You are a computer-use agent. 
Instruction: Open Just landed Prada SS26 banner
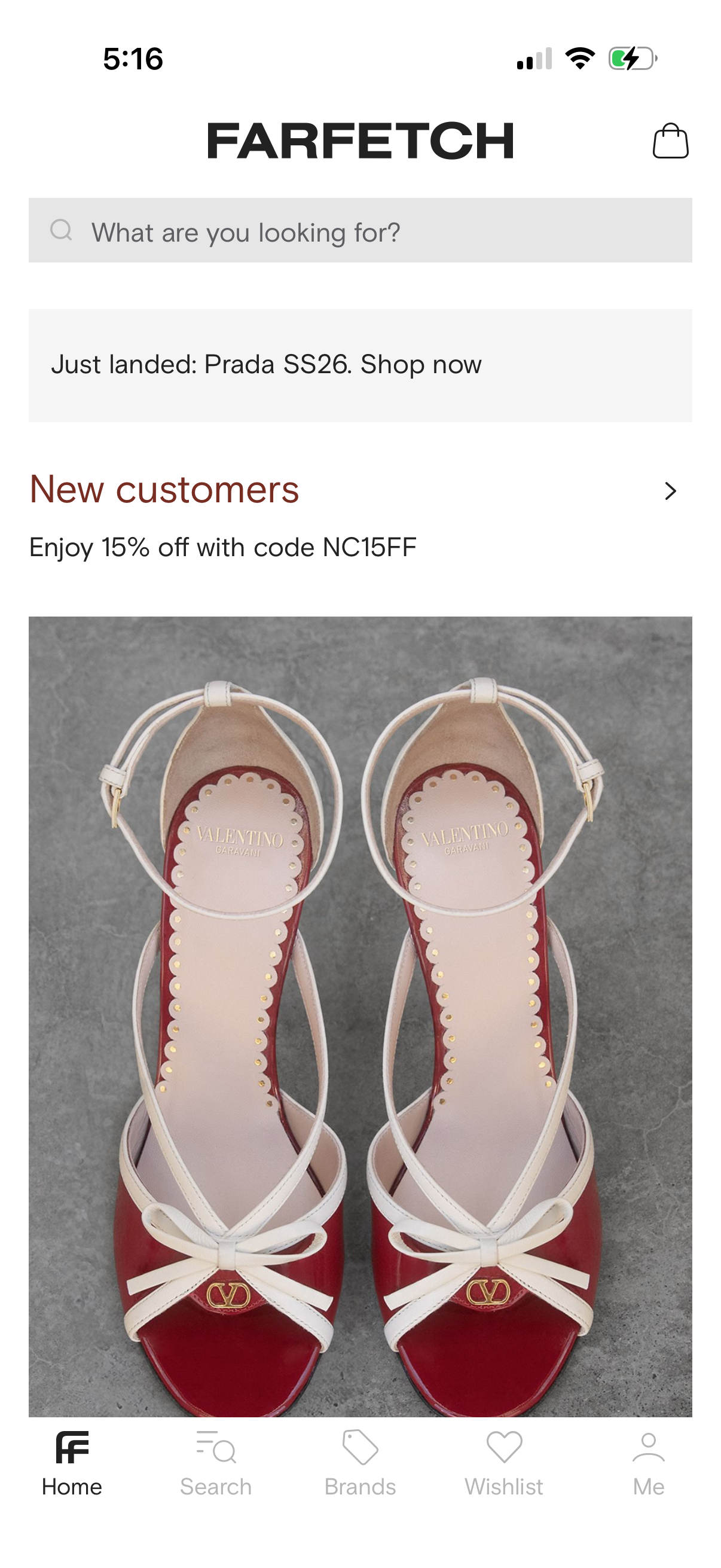point(360,365)
